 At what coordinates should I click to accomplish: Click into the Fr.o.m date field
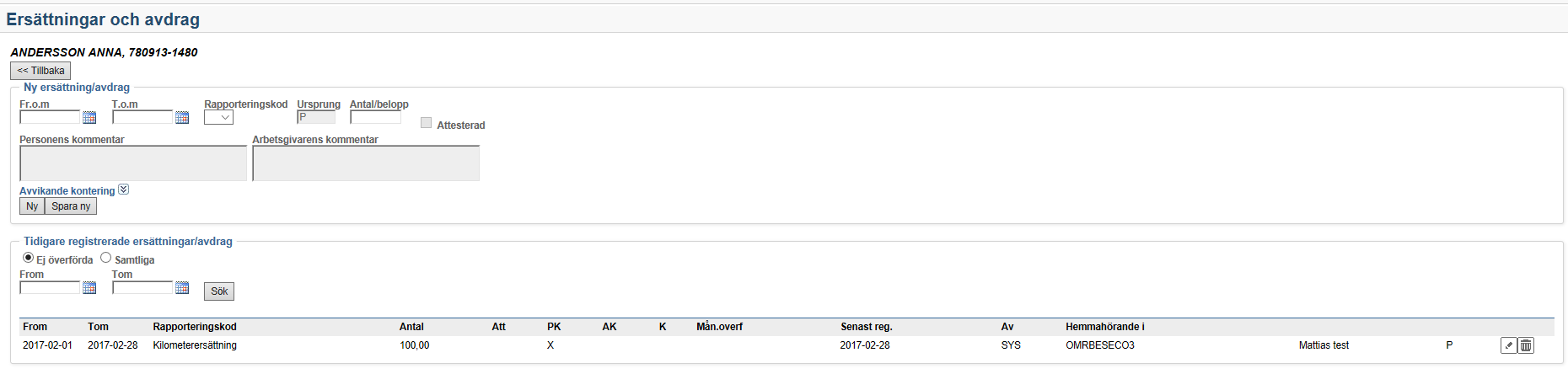tap(50, 118)
